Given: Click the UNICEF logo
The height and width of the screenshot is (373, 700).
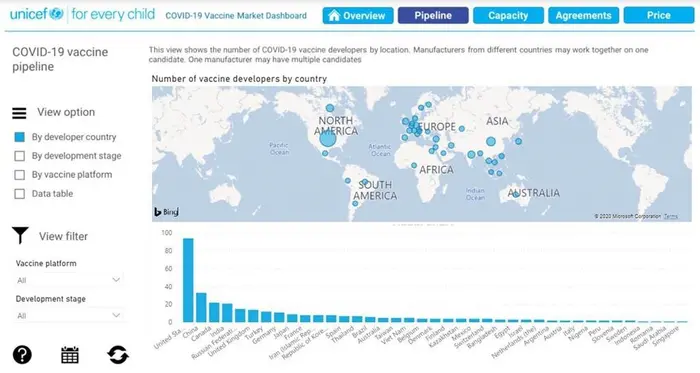Looking at the screenshot, I should tap(37, 14).
